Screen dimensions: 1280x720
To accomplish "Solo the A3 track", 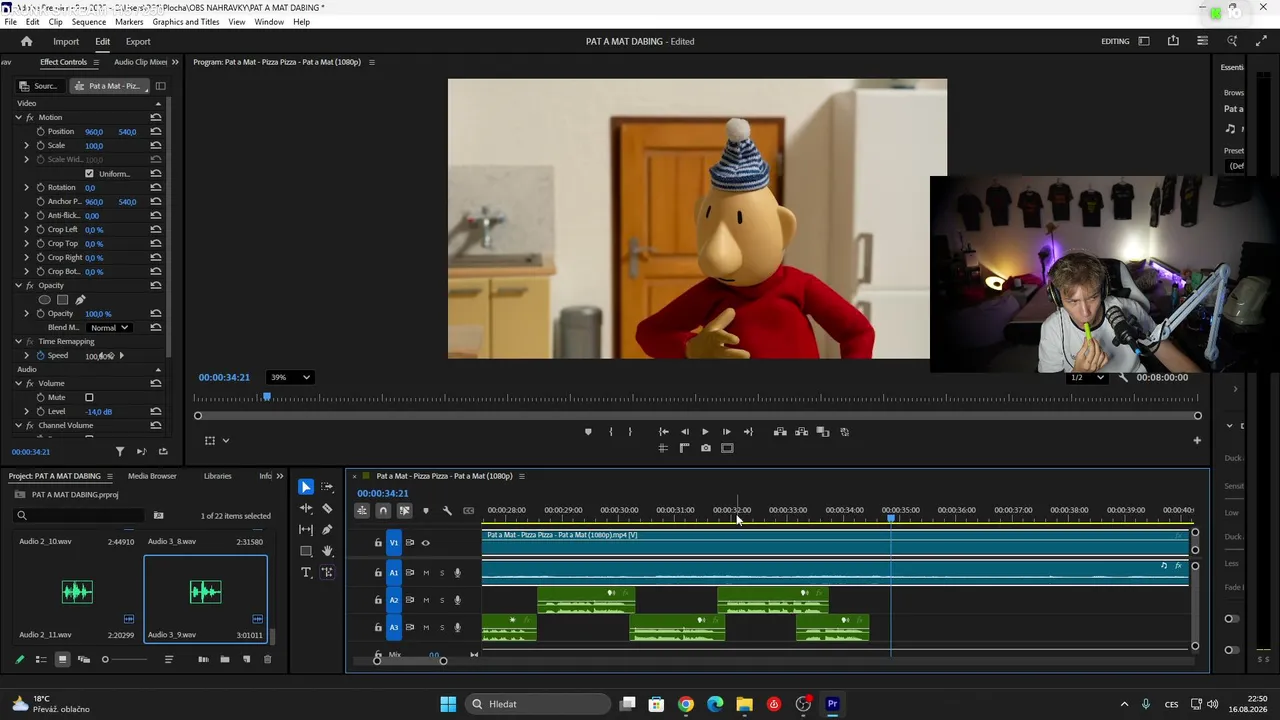I will 442,628.
